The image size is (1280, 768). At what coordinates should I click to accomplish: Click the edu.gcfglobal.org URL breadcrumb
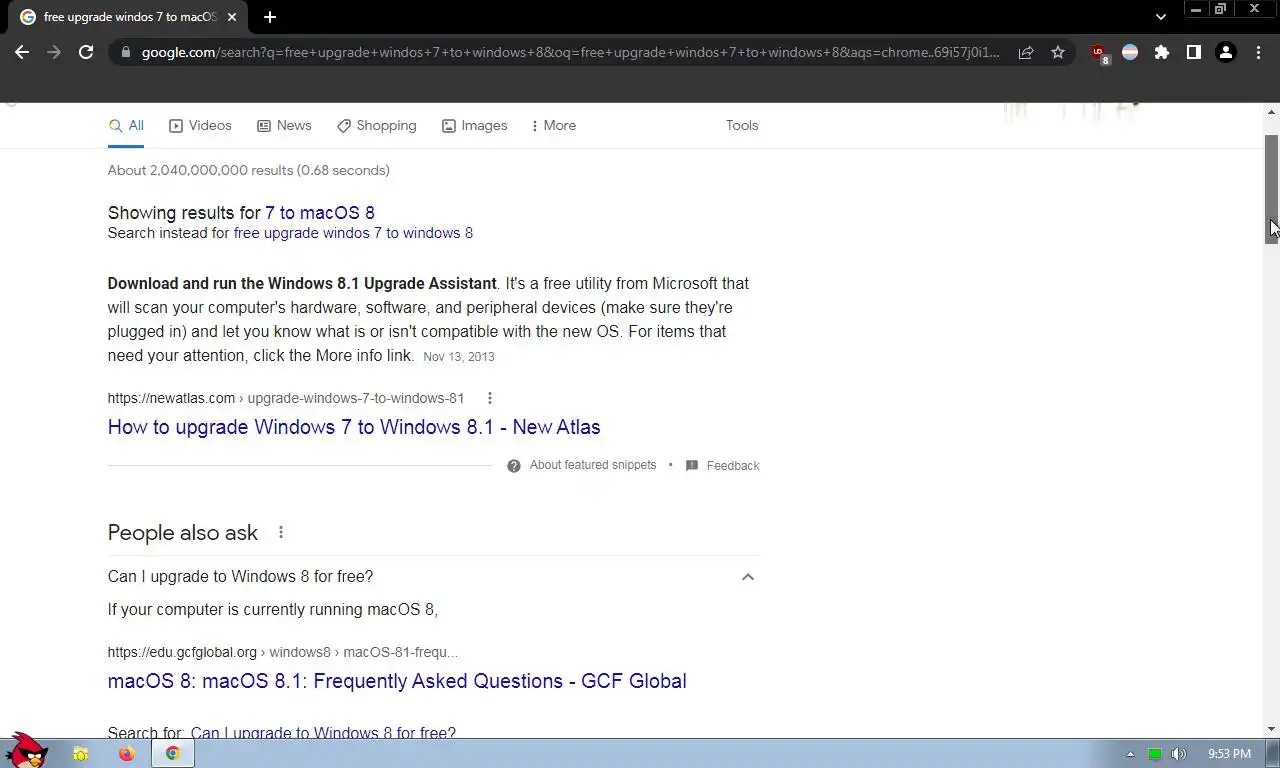coord(283,652)
